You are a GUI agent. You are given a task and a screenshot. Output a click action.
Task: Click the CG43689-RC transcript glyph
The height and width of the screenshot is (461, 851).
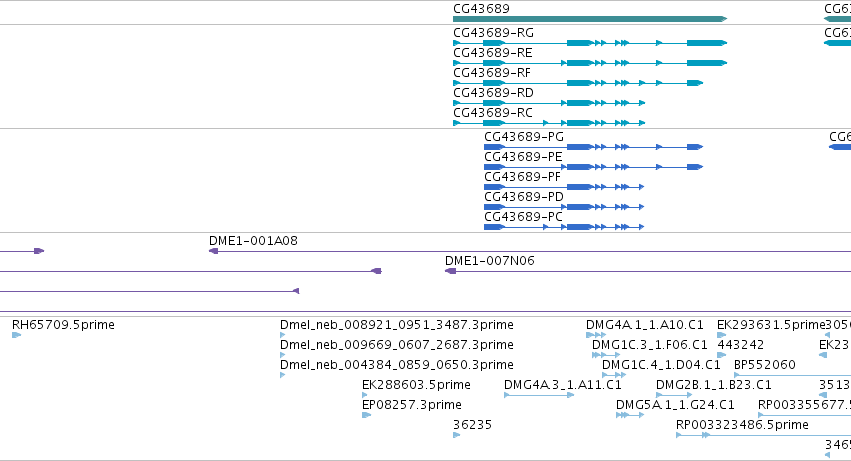click(x=549, y=123)
